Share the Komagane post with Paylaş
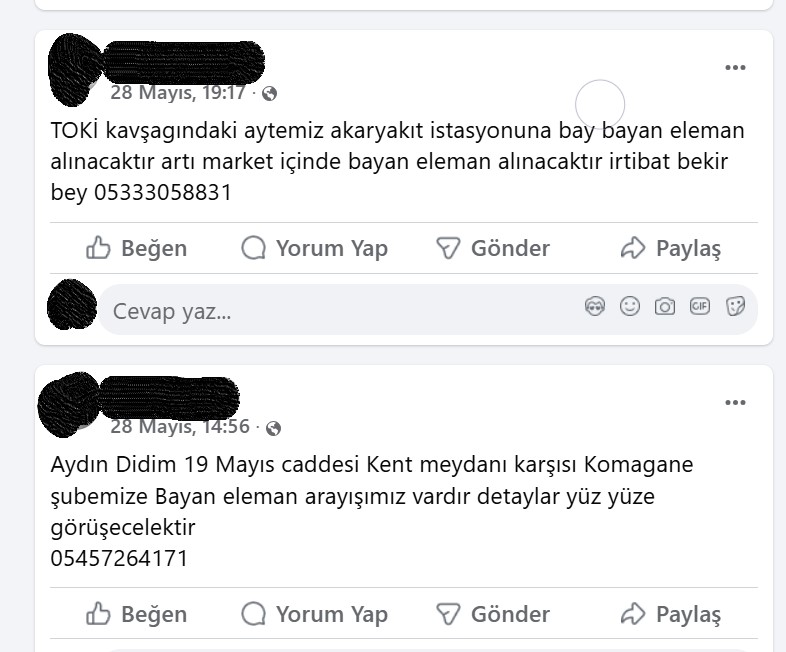 tap(671, 614)
